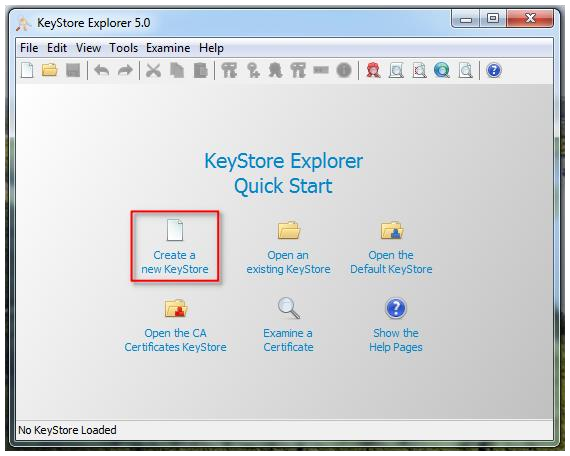Screen dimensions: 570x456
Task: Open the Help menu
Action: coord(211,48)
